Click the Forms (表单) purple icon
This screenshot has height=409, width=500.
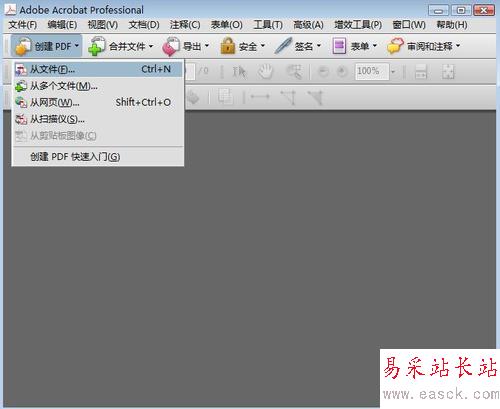[x=339, y=46]
